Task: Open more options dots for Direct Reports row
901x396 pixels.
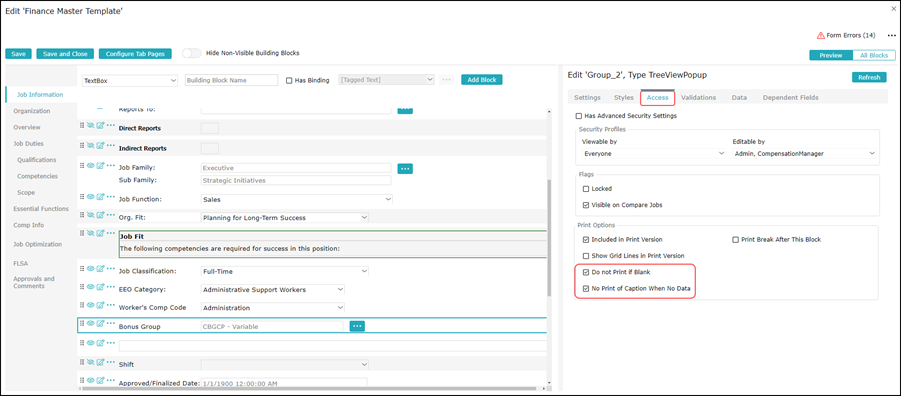Action: tap(110, 125)
